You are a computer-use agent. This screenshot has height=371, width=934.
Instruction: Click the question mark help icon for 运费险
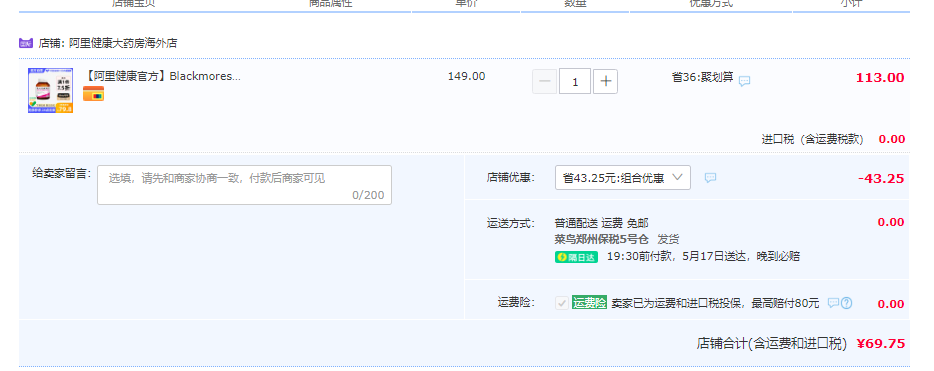pos(846,303)
